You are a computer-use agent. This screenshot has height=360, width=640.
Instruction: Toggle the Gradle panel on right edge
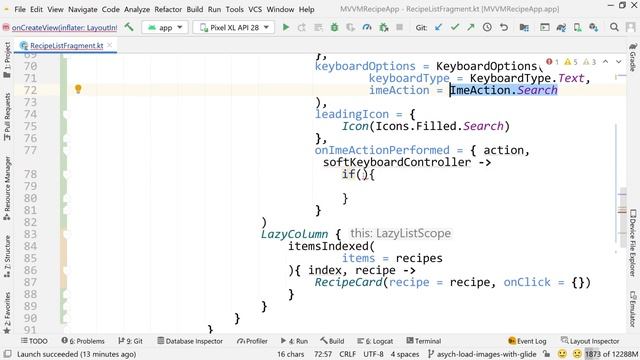tap(633, 57)
